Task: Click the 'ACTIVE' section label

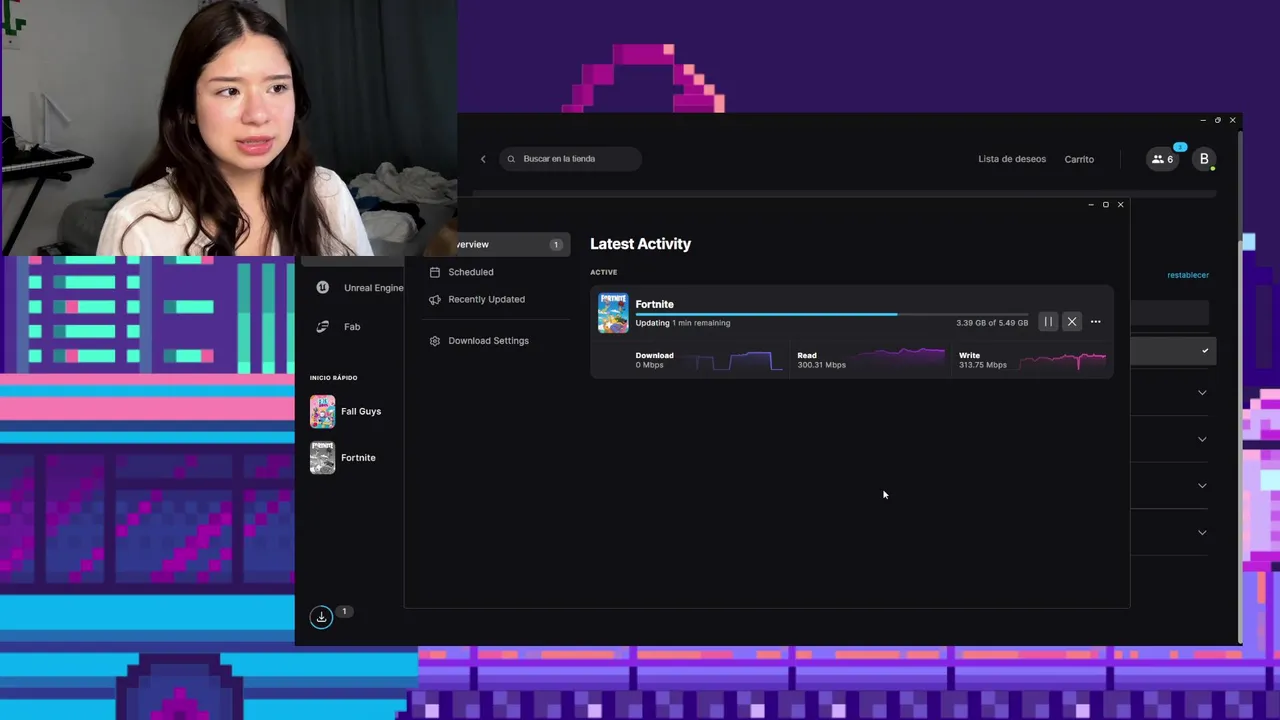Action: point(603,272)
